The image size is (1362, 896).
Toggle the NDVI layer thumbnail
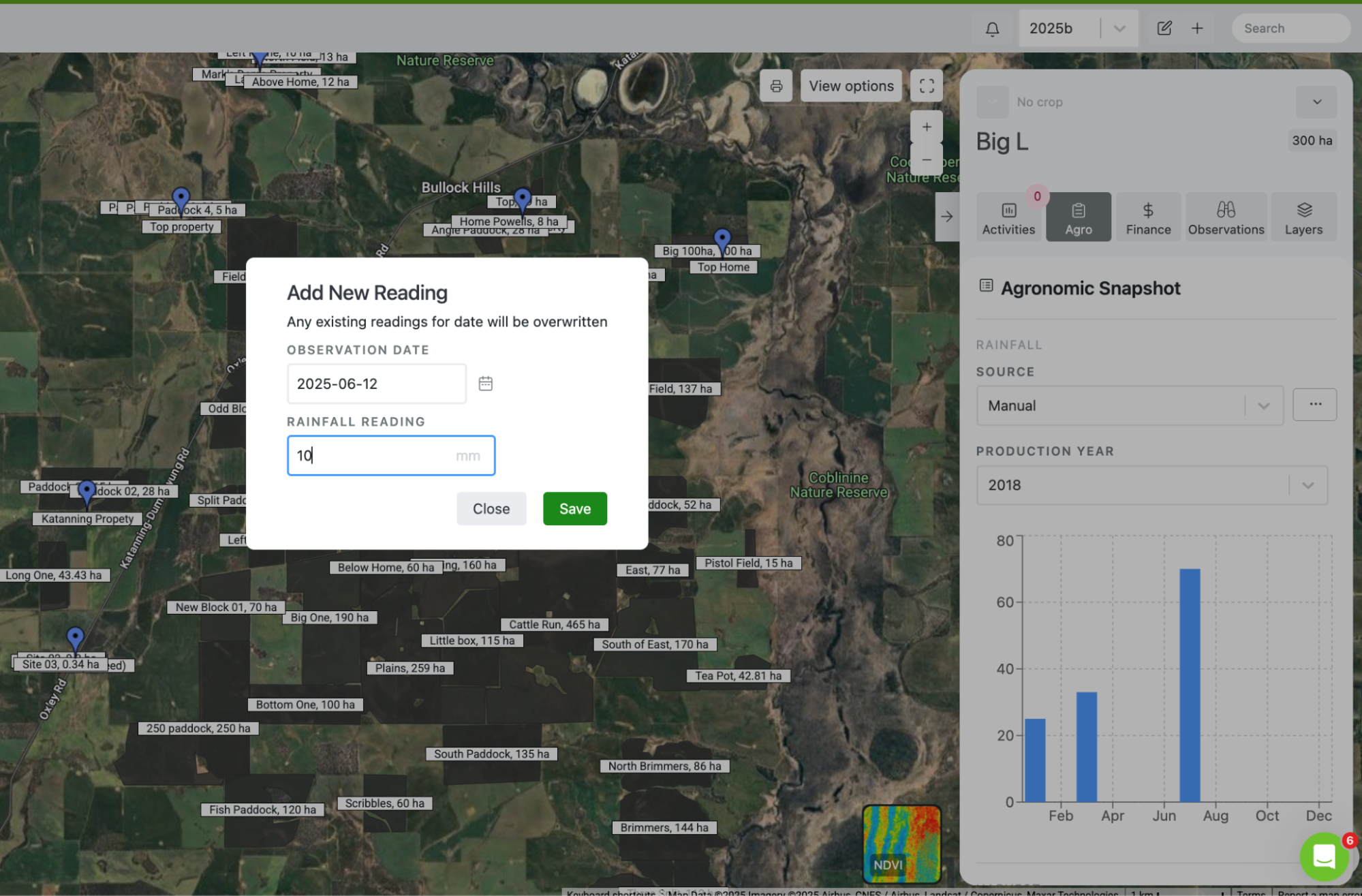(901, 844)
